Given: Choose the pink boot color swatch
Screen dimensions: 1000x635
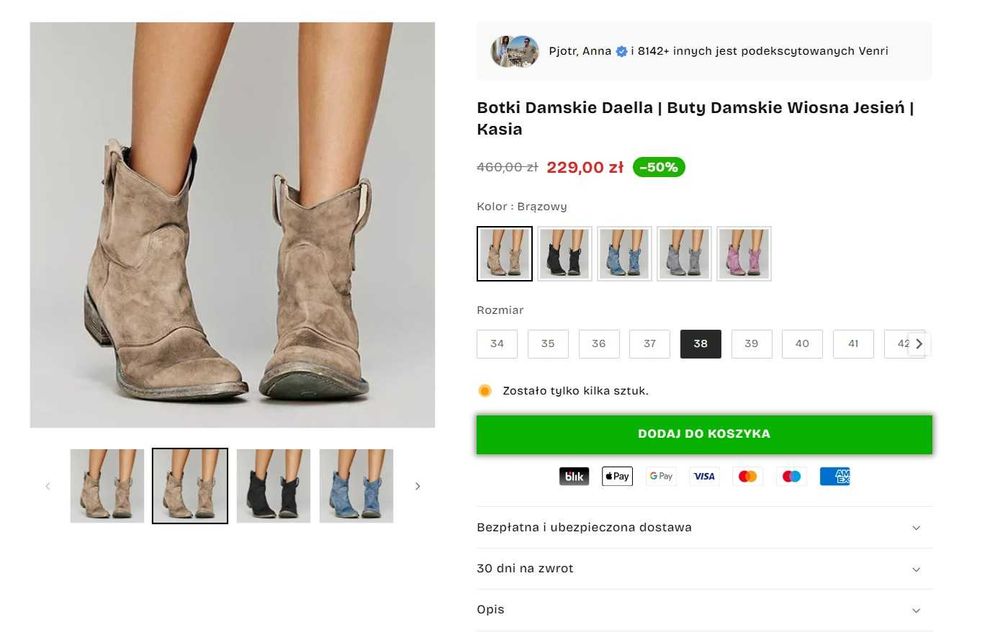Looking at the screenshot, I should tap(744, 254).
